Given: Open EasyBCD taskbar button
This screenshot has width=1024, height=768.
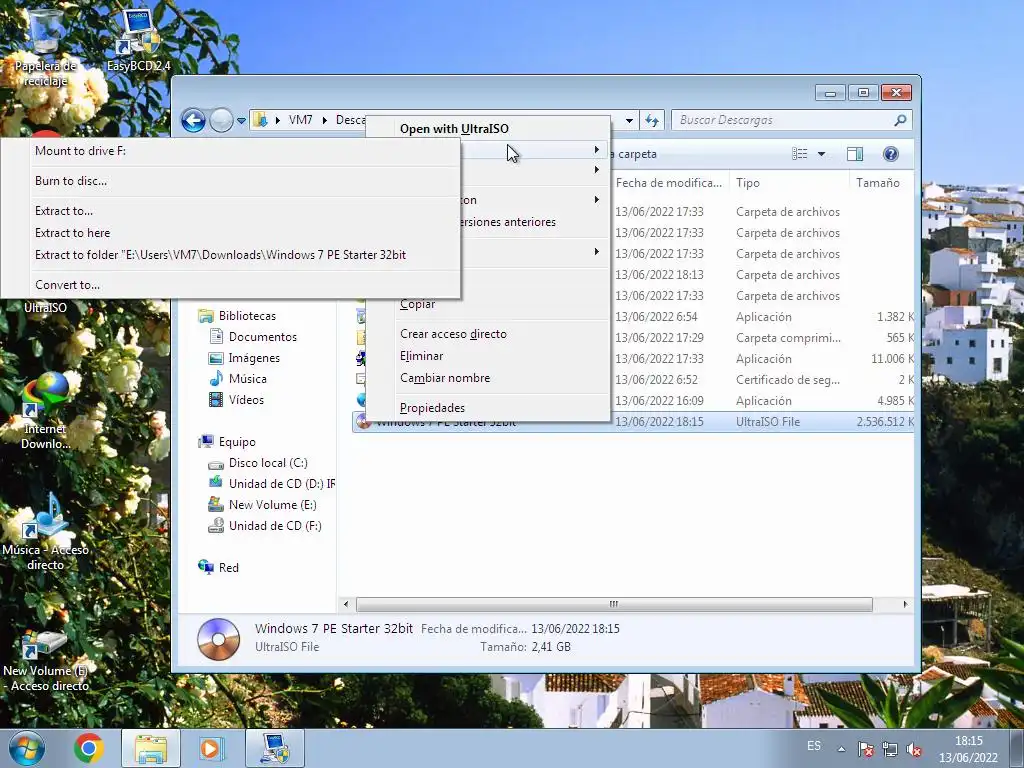Looking at the screenshot, I should [275, 748].
